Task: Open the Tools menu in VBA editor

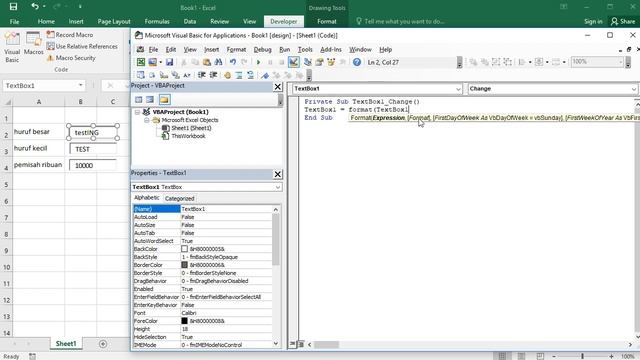Action: point(305,49)
